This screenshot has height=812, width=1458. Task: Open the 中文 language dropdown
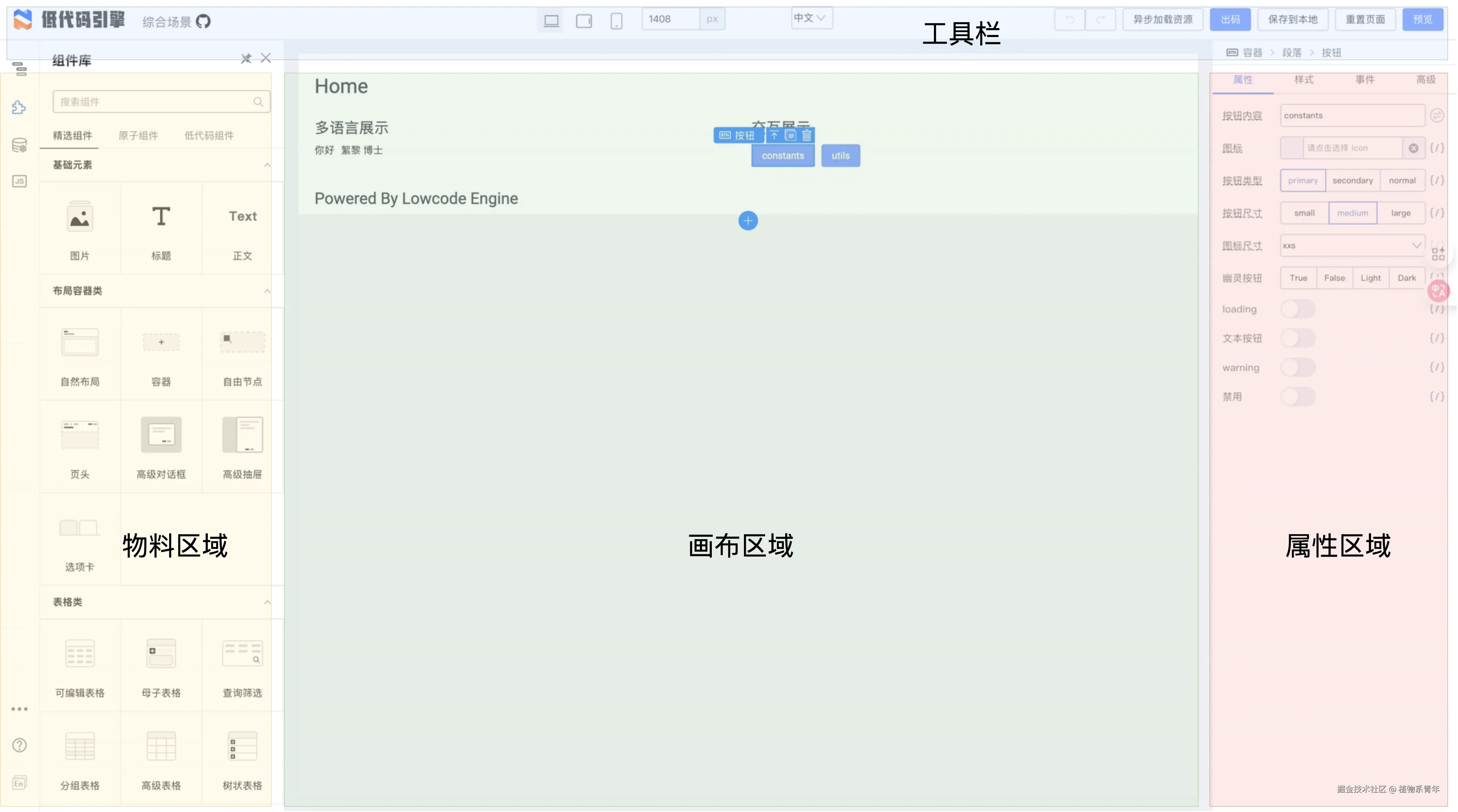tap(810, 18)
